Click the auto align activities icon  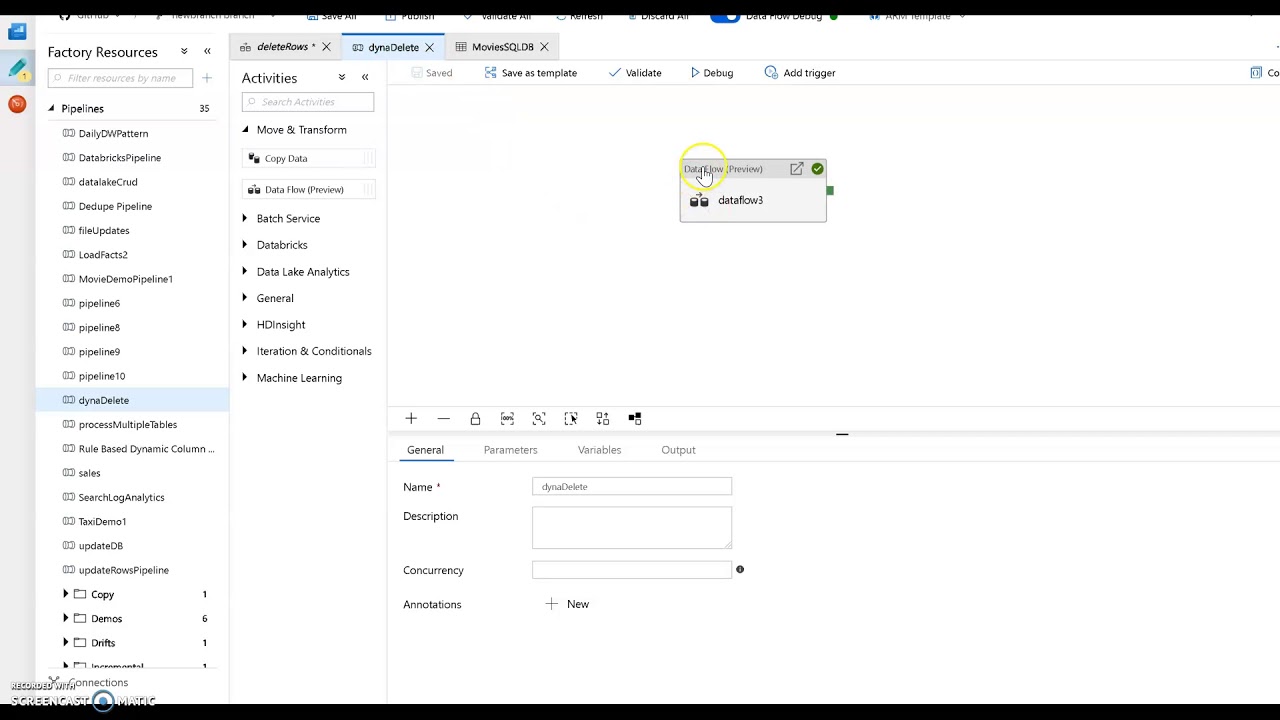click(602, 418)
